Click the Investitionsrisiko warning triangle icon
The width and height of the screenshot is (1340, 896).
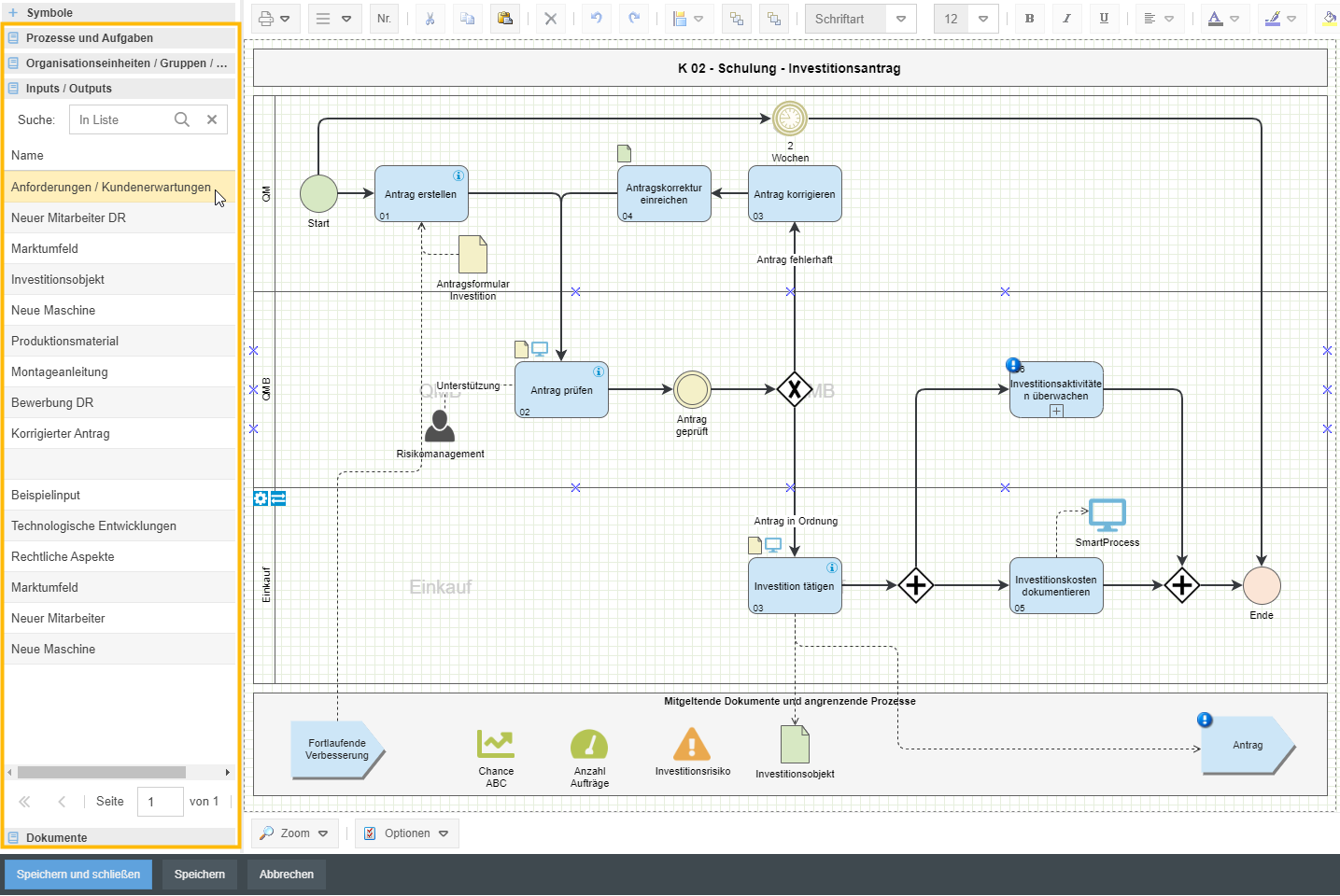point(692,745)
